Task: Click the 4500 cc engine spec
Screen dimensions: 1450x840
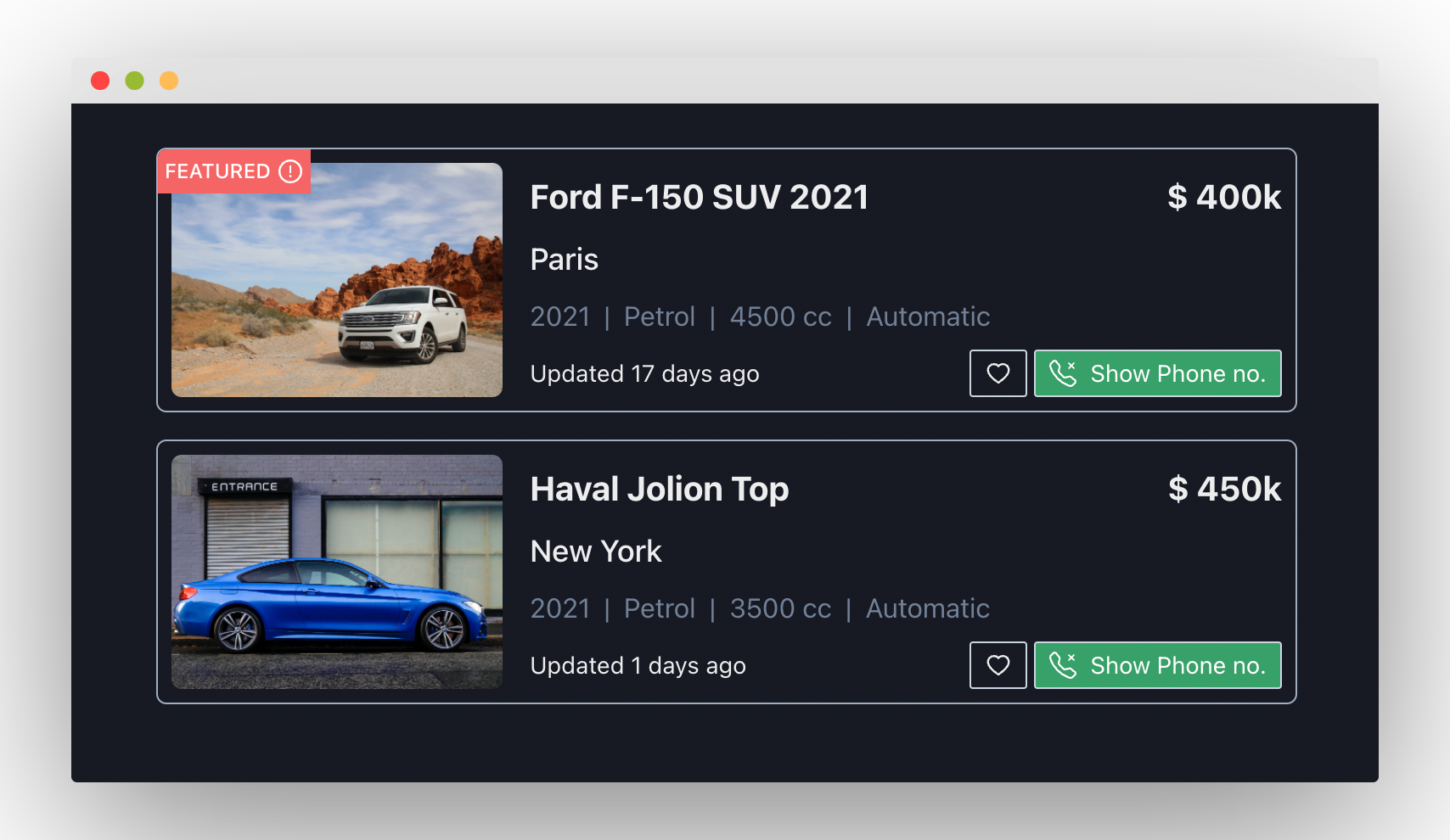Action: click(781, 316)
